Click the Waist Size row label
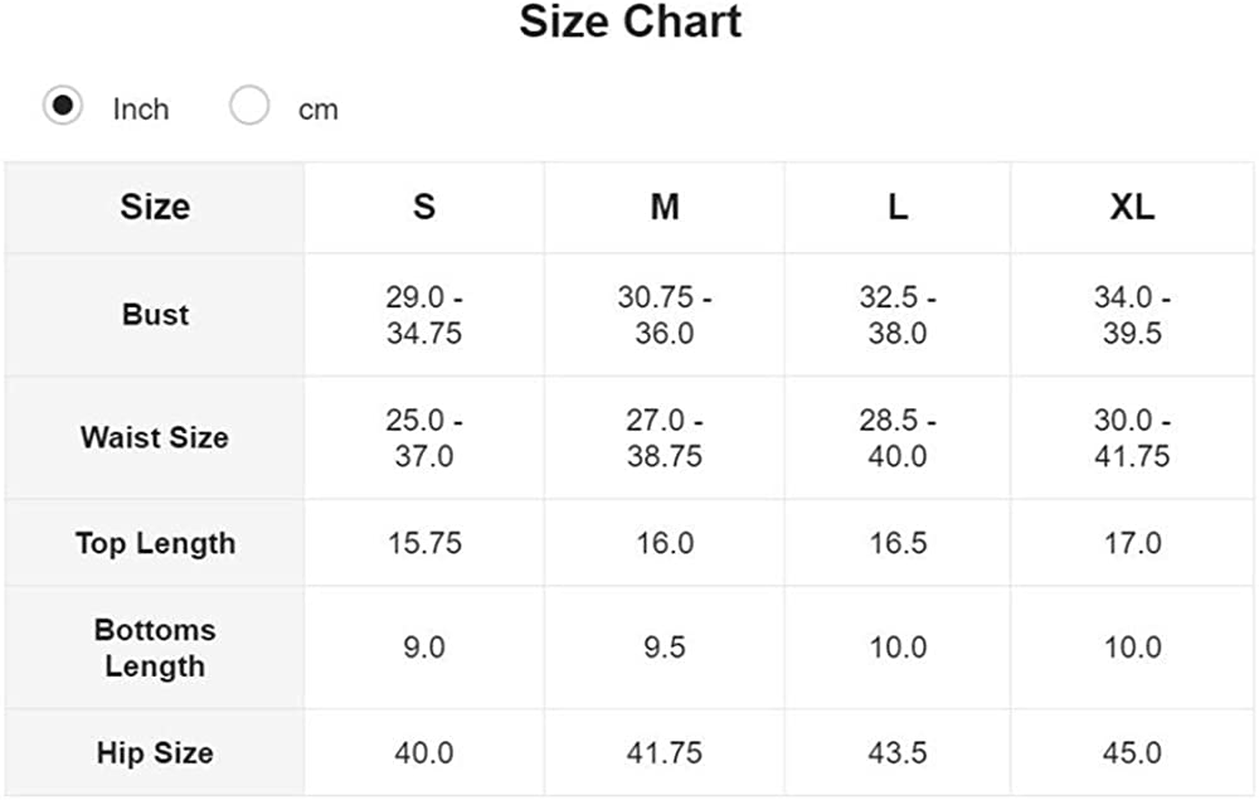The height and width of the screenshot is (800, 1259). [155, 437]
